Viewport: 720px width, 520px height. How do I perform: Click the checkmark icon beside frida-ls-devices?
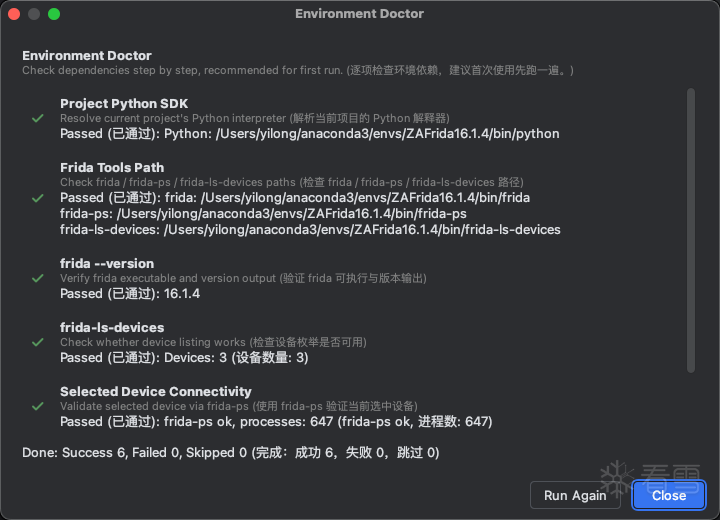pyautogui.click(x=37, y=342)
